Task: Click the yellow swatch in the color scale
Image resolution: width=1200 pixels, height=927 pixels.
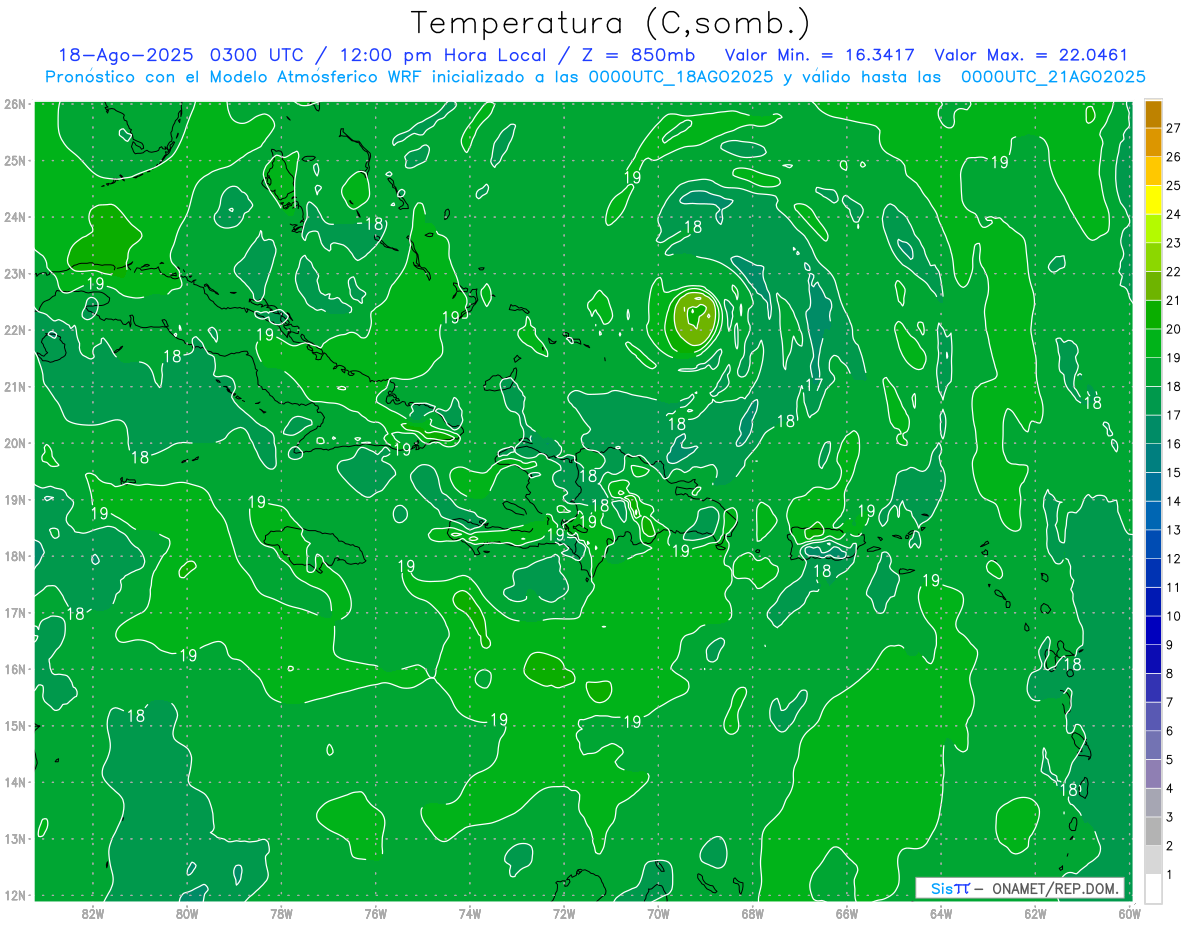Action: coord(1153,200)
